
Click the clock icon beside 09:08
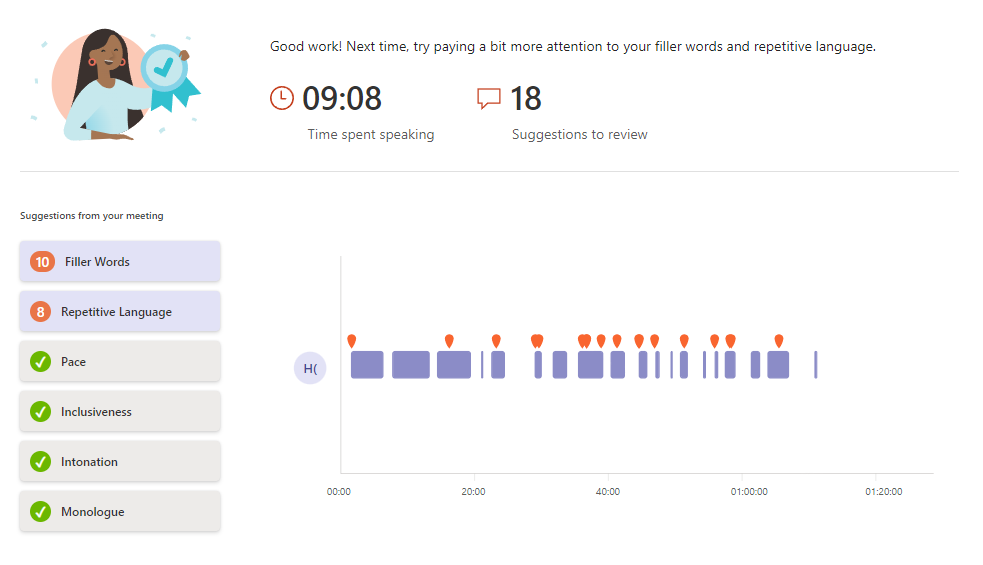click(283, 98)
